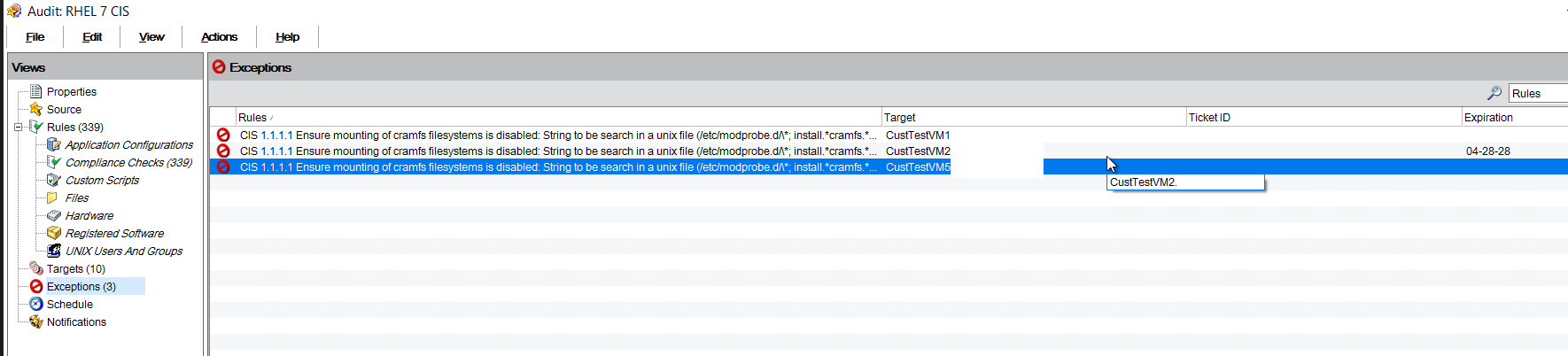Click the search magnifier icon
This screenshot has height=356, width=1568.
pyautogui.click(x=1494, y=92)
